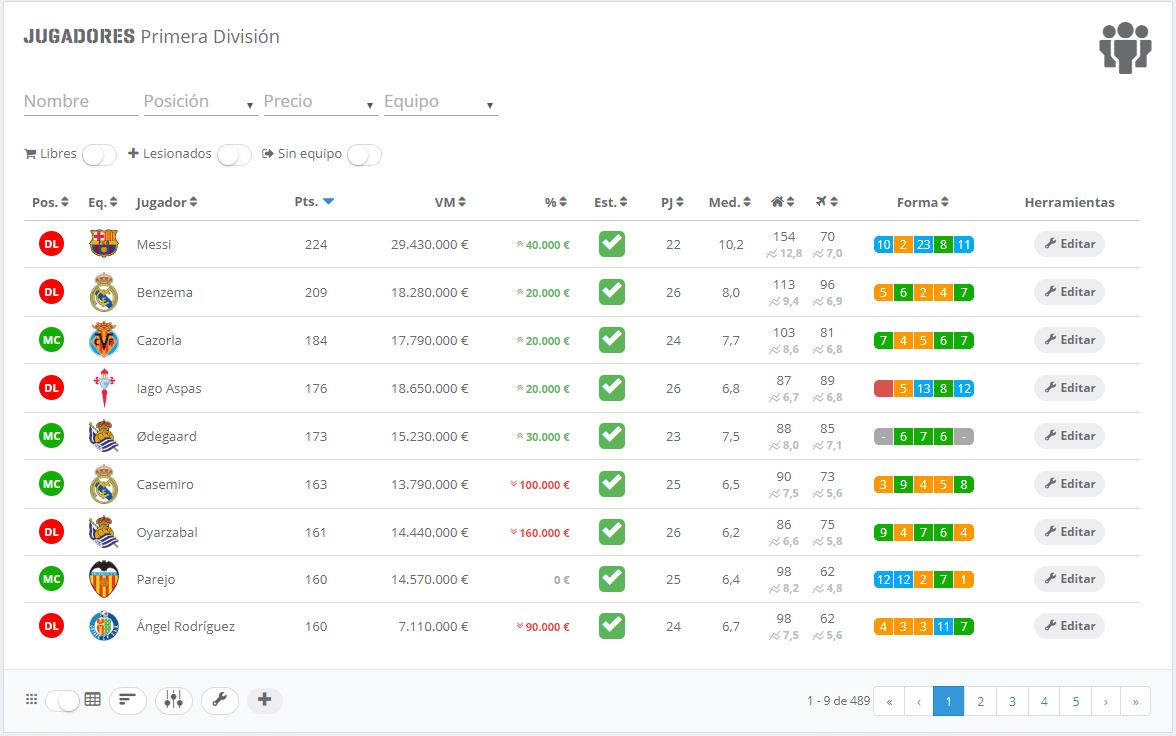Click the Nombre search input field
Image resolution: width=1176 pixels, height=736 pixels.
pos(81,102)
